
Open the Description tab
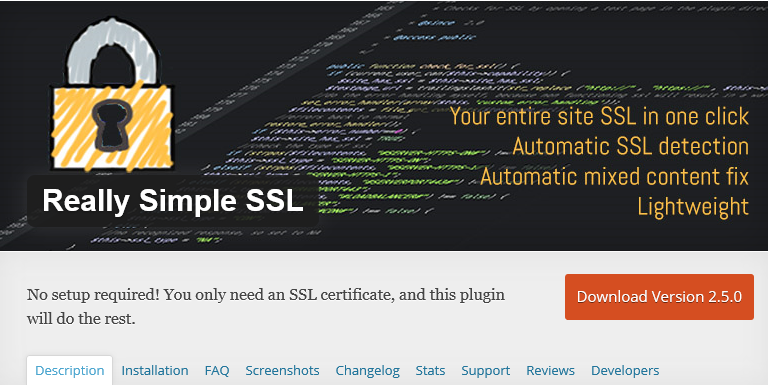(70, 370)
